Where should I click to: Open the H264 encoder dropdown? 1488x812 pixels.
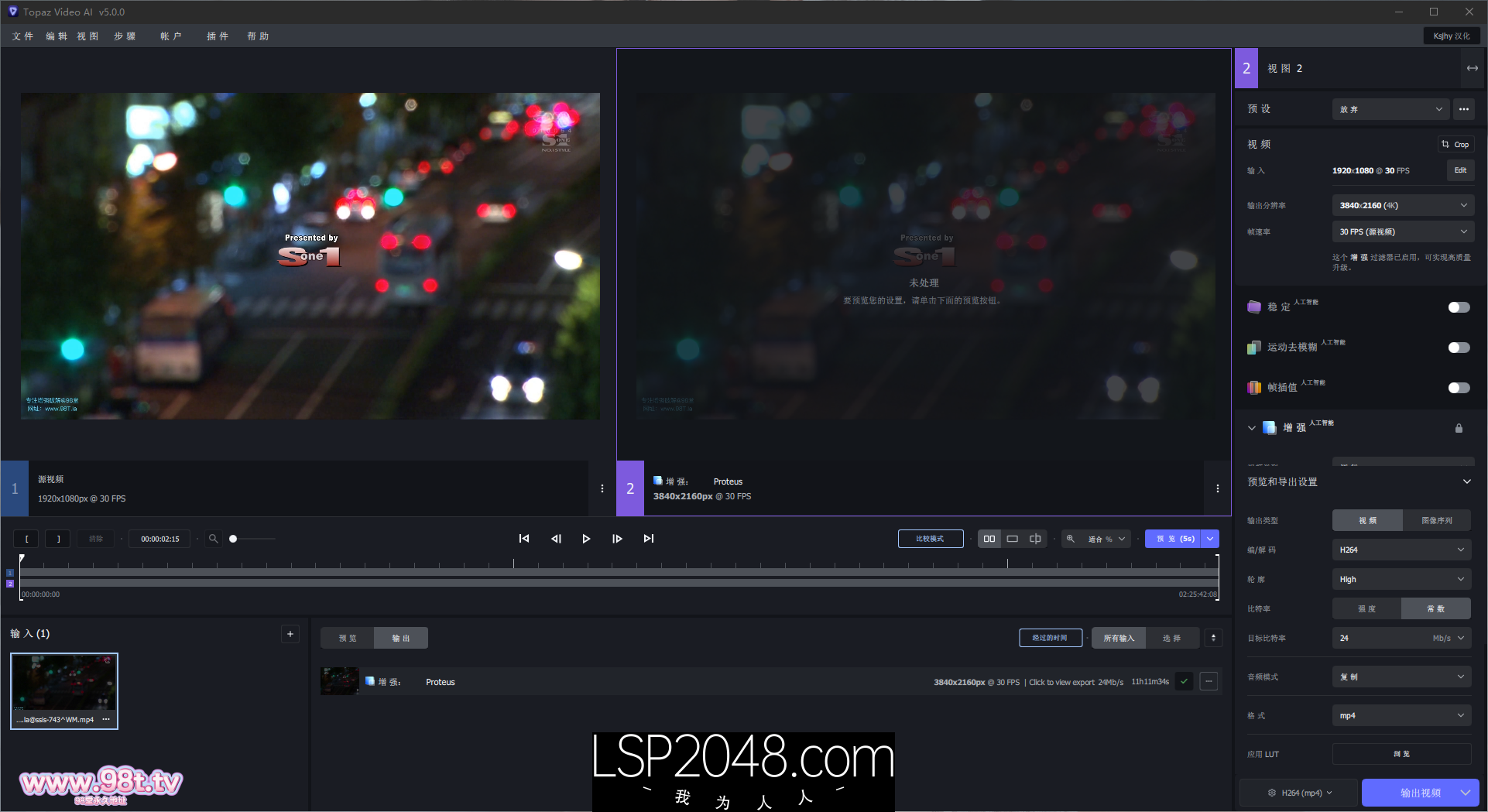pos(1401,550)
